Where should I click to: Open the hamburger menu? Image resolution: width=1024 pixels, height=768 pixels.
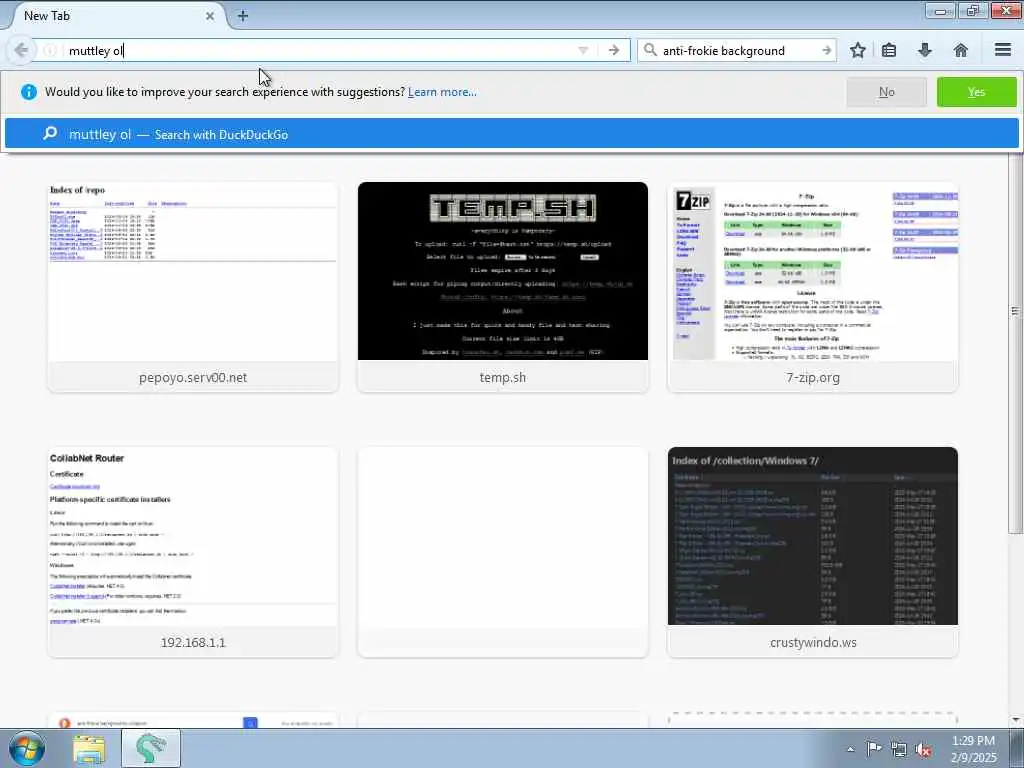click(x=1003, y=50)
